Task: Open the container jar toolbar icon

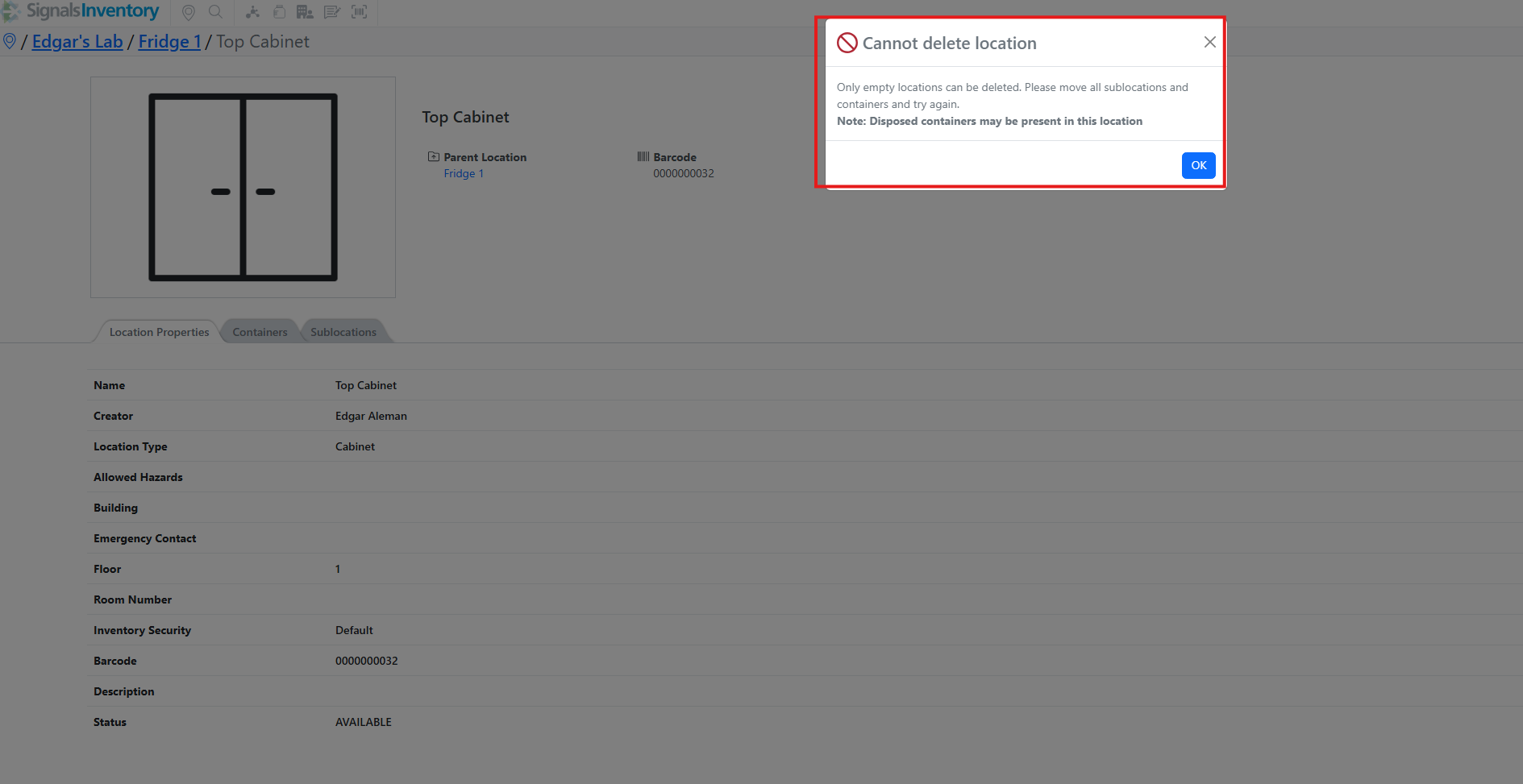Action: [278, 12]
